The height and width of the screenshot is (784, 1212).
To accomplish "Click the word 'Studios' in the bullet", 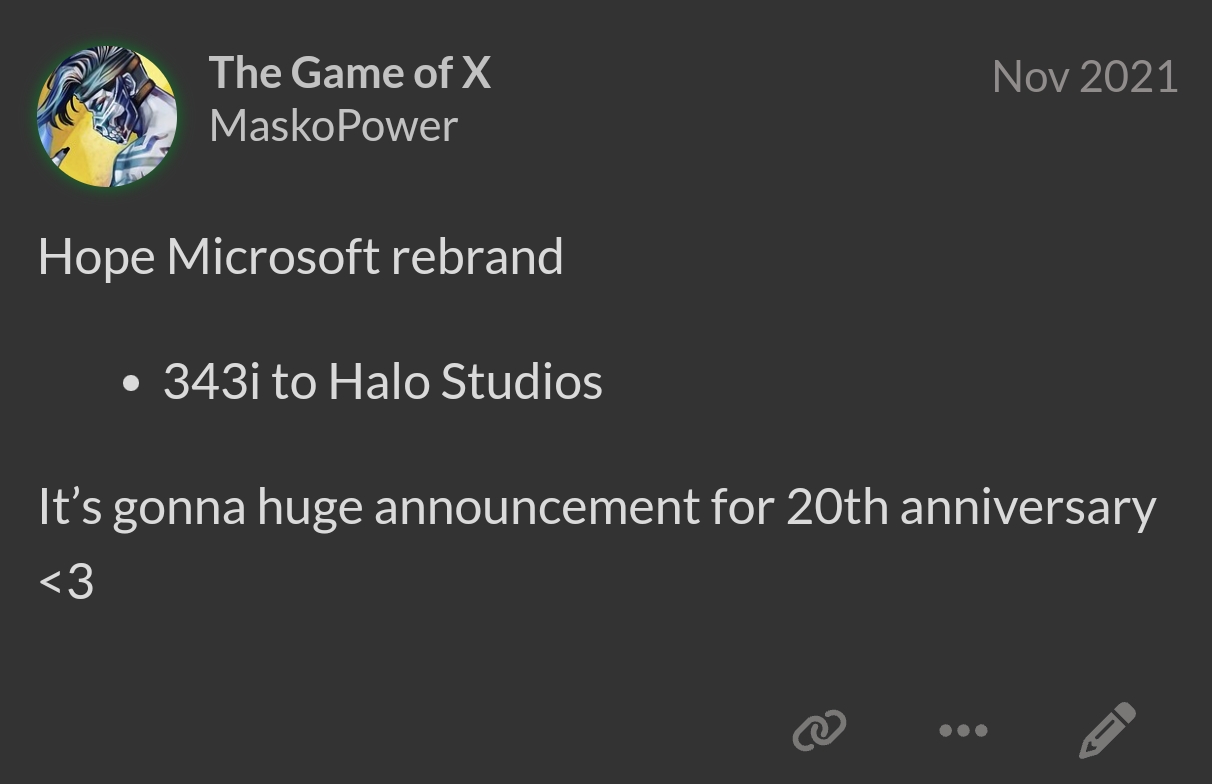I will 521,382.
